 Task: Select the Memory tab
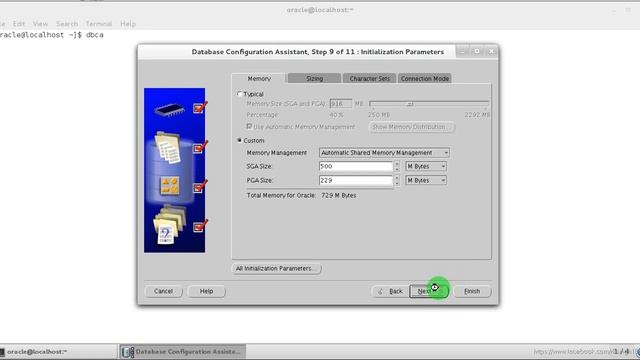[259, 78]
